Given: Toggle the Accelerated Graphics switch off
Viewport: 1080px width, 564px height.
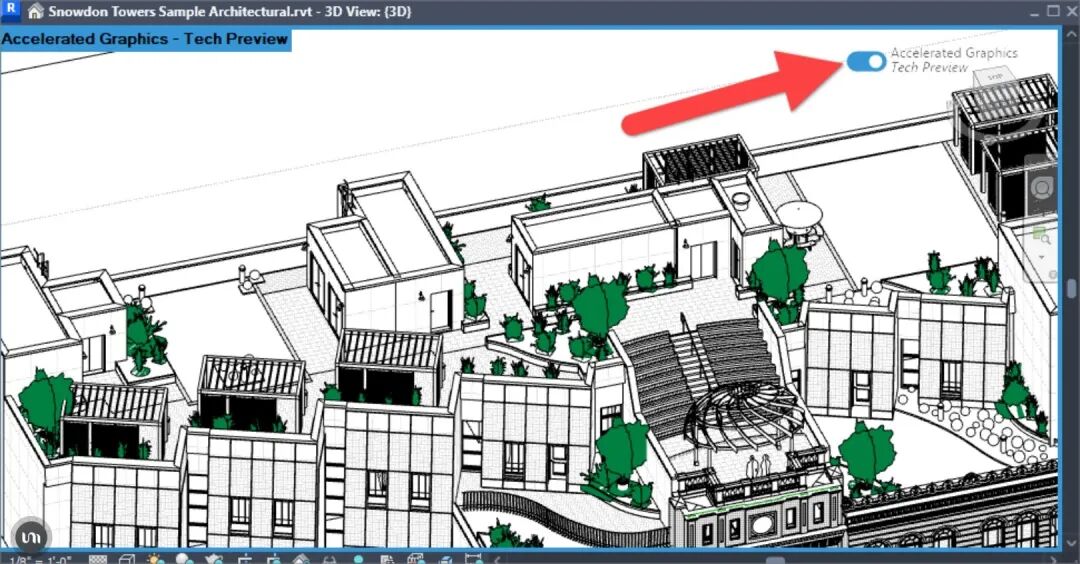Looking at the screenshot, I should [x=866, y=61].
